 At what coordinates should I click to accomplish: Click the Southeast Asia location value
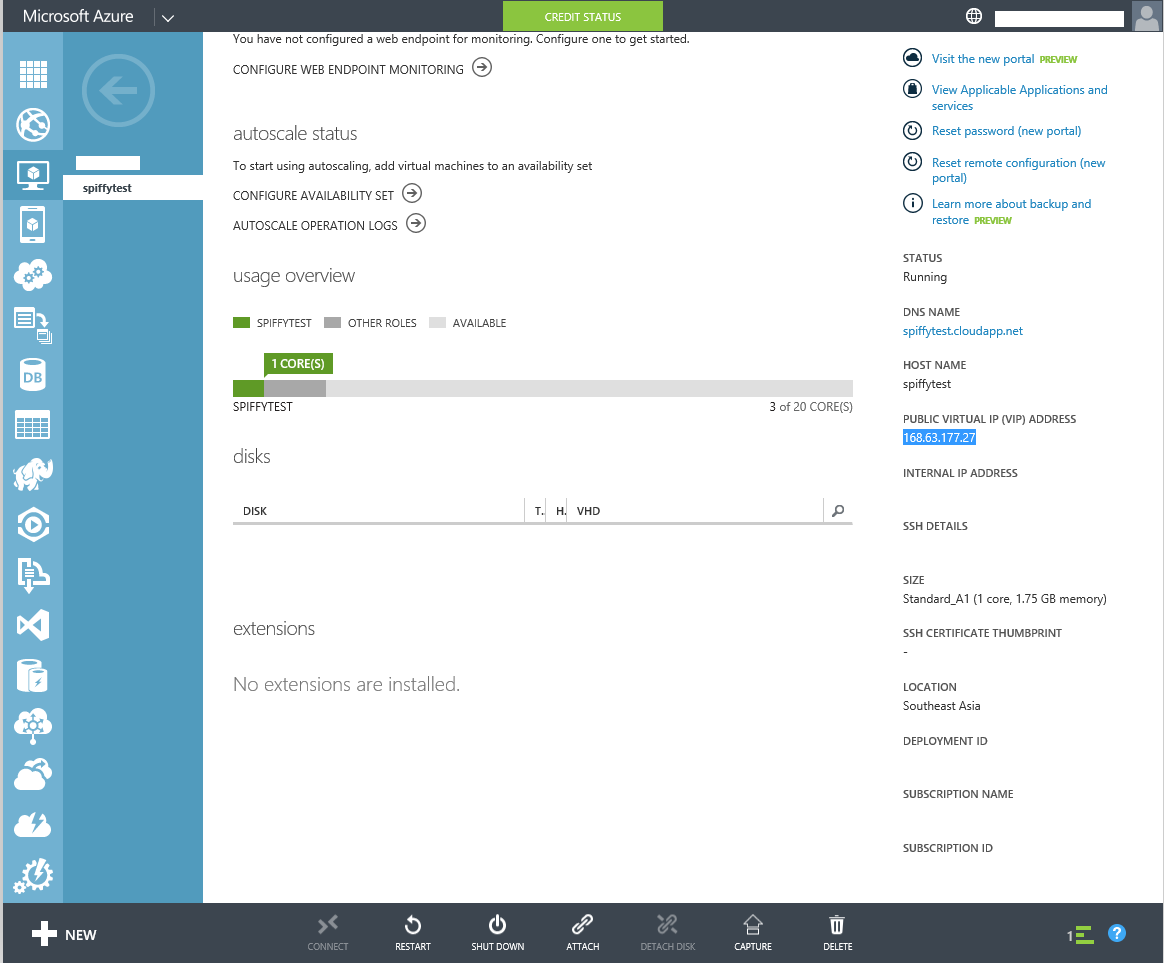(941, 706)
